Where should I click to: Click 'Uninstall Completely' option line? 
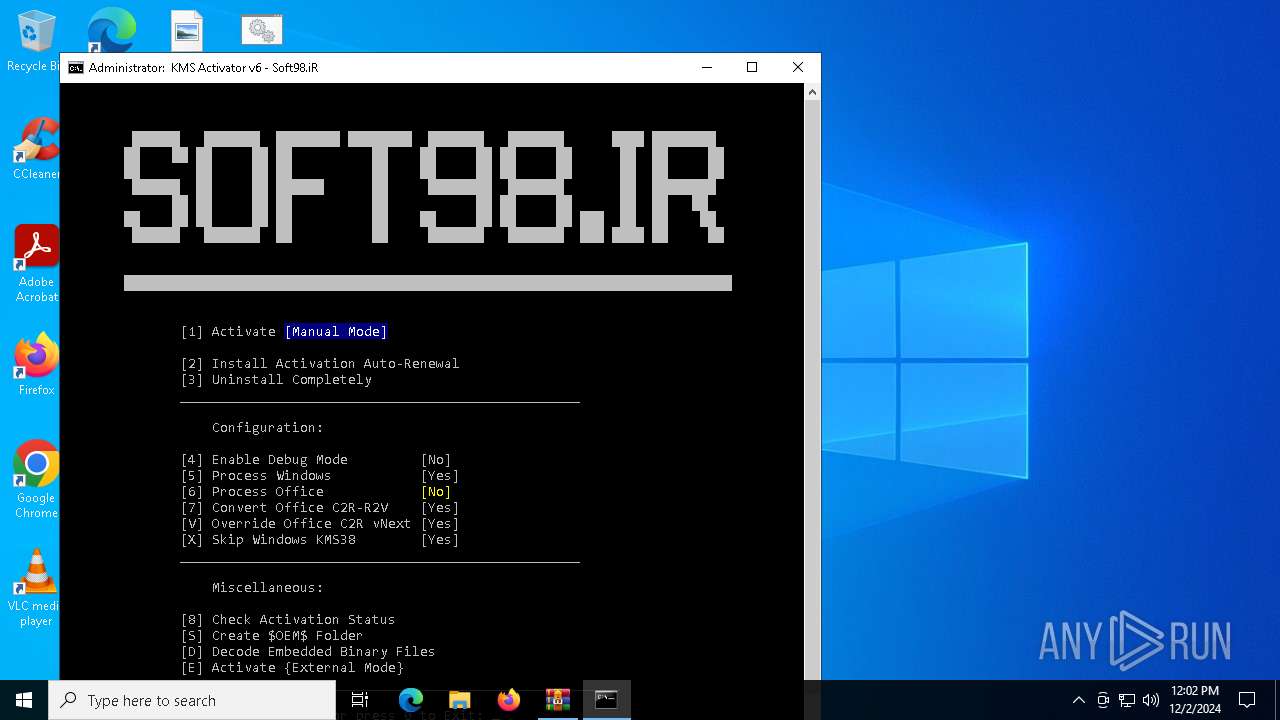click(x=276, y=380)
